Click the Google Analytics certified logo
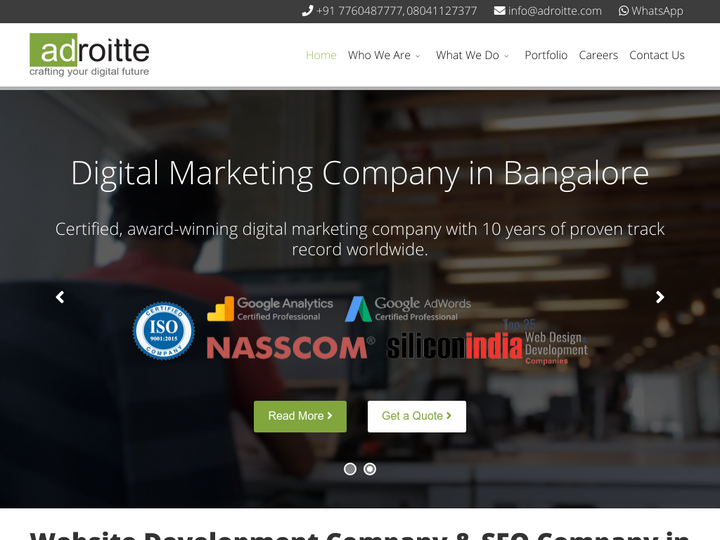The width and height of the screenshot is (720, 540). click(x=270, y=309)
